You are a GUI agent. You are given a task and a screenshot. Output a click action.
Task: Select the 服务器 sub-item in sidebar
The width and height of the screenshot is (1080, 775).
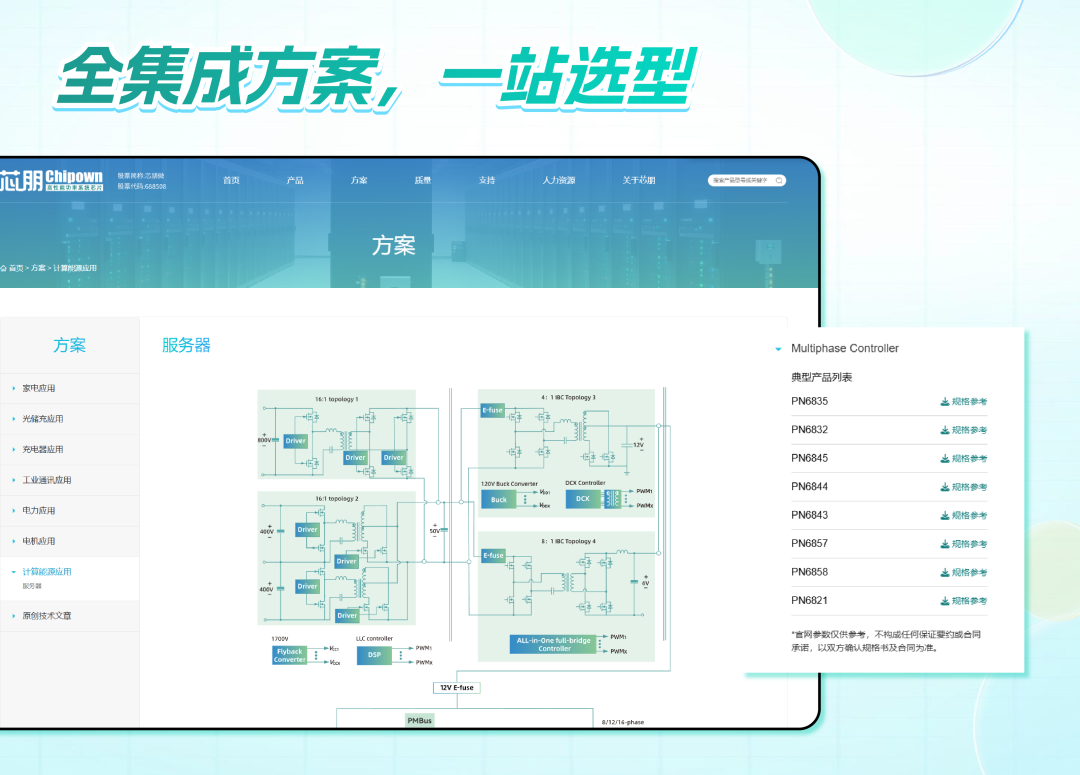click(x=32, y=587)
